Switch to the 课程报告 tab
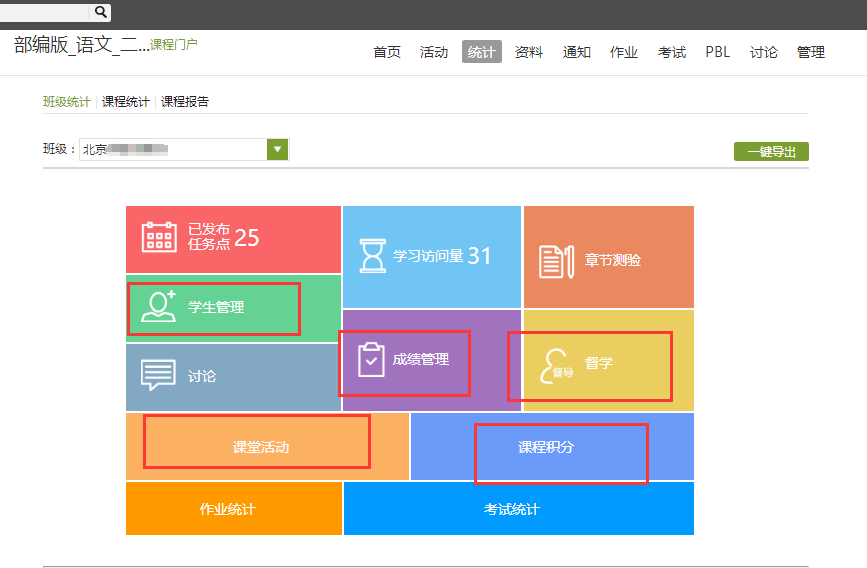867x568 pixels. coord(185,102)
